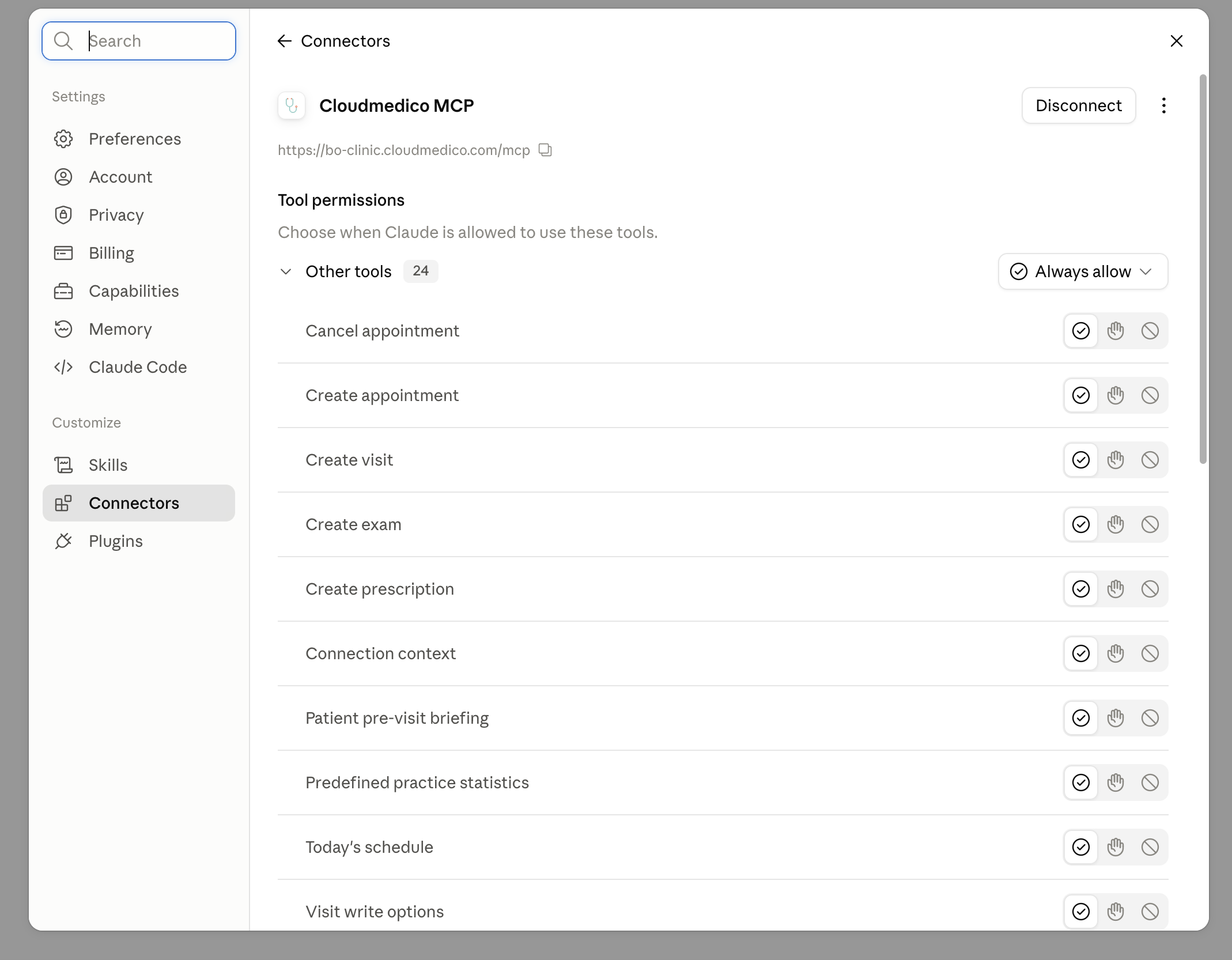Screen dimensions: 1232x960
Task: Set Create prescription to needs approval
Action: click(x=1116, y=589)
